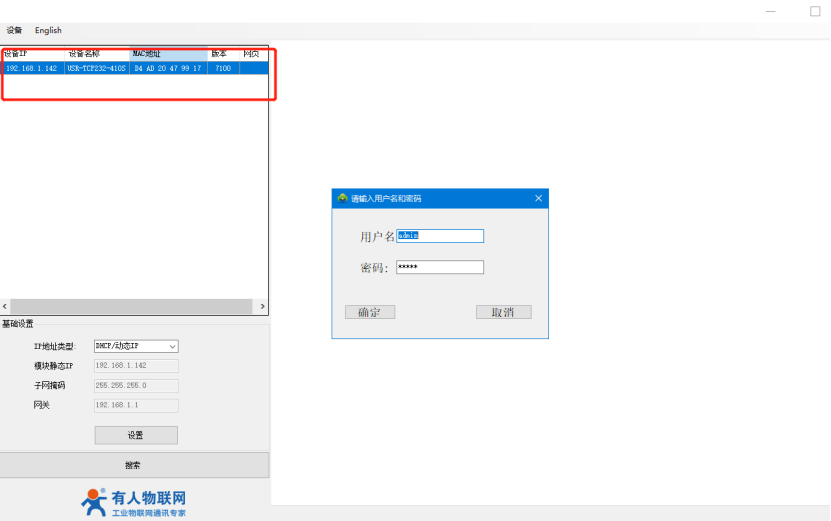Click the device list scrollbar left arrow

click(x=5, y=306)
